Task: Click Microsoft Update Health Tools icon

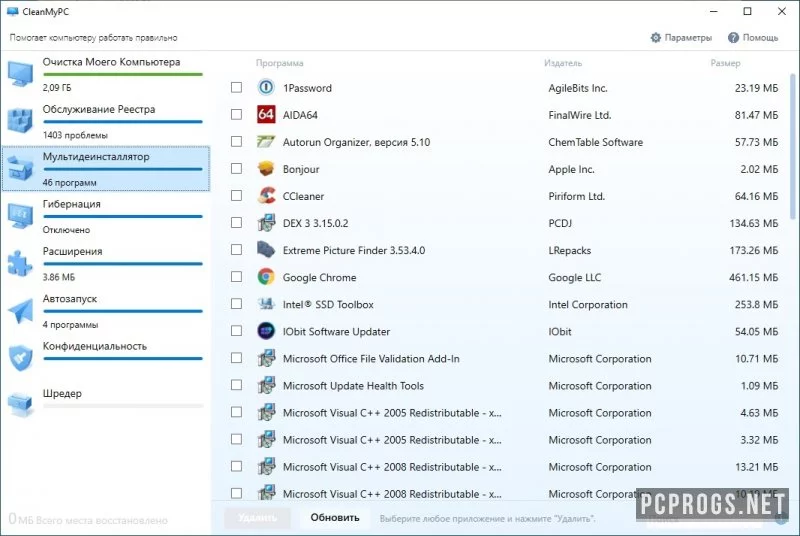Action: (x=266, y=385)
